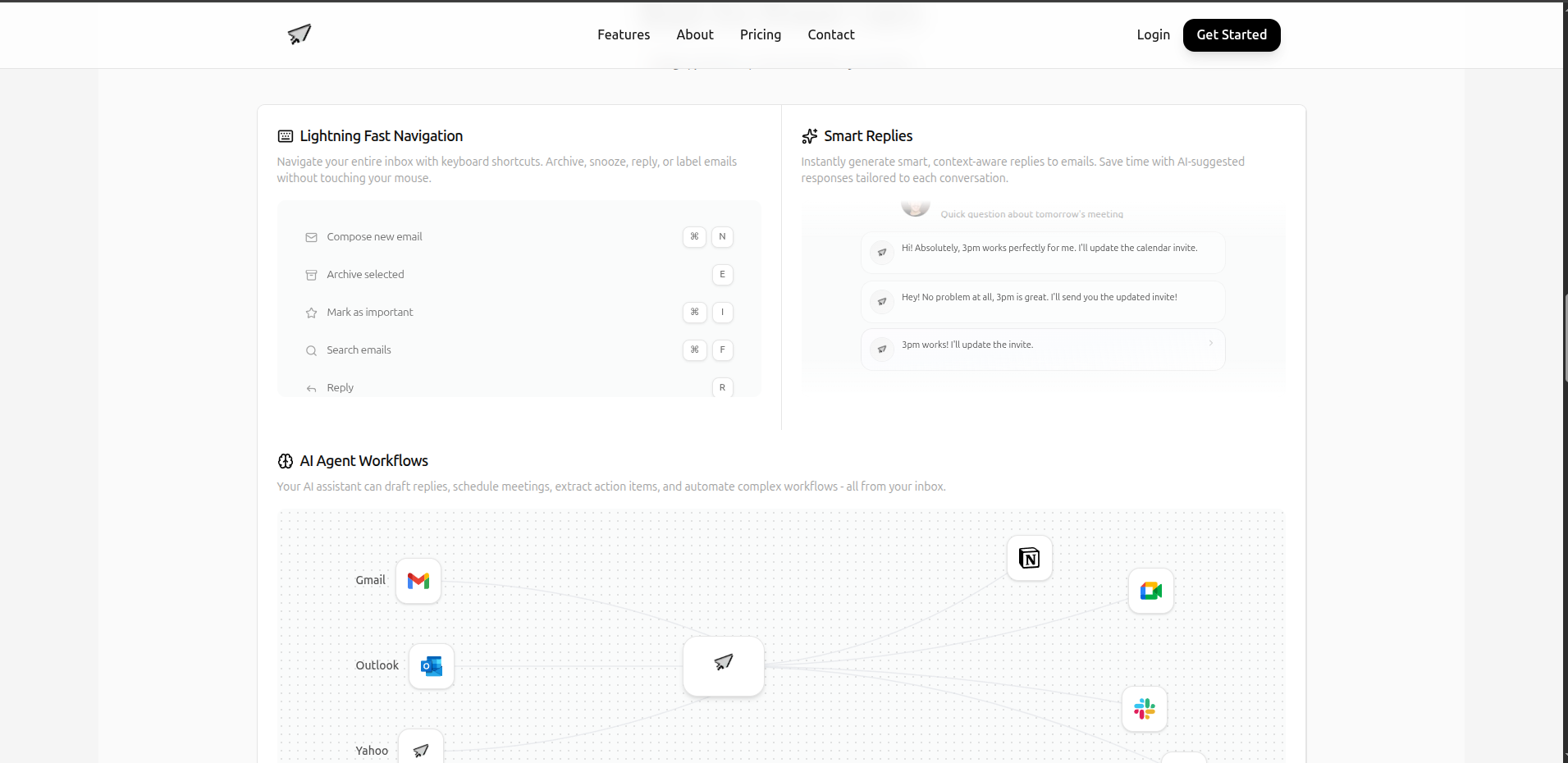The width and height of the screenshot is (1568, 763).
Task: Open the Pricing menu item
Action: point(760,34)
